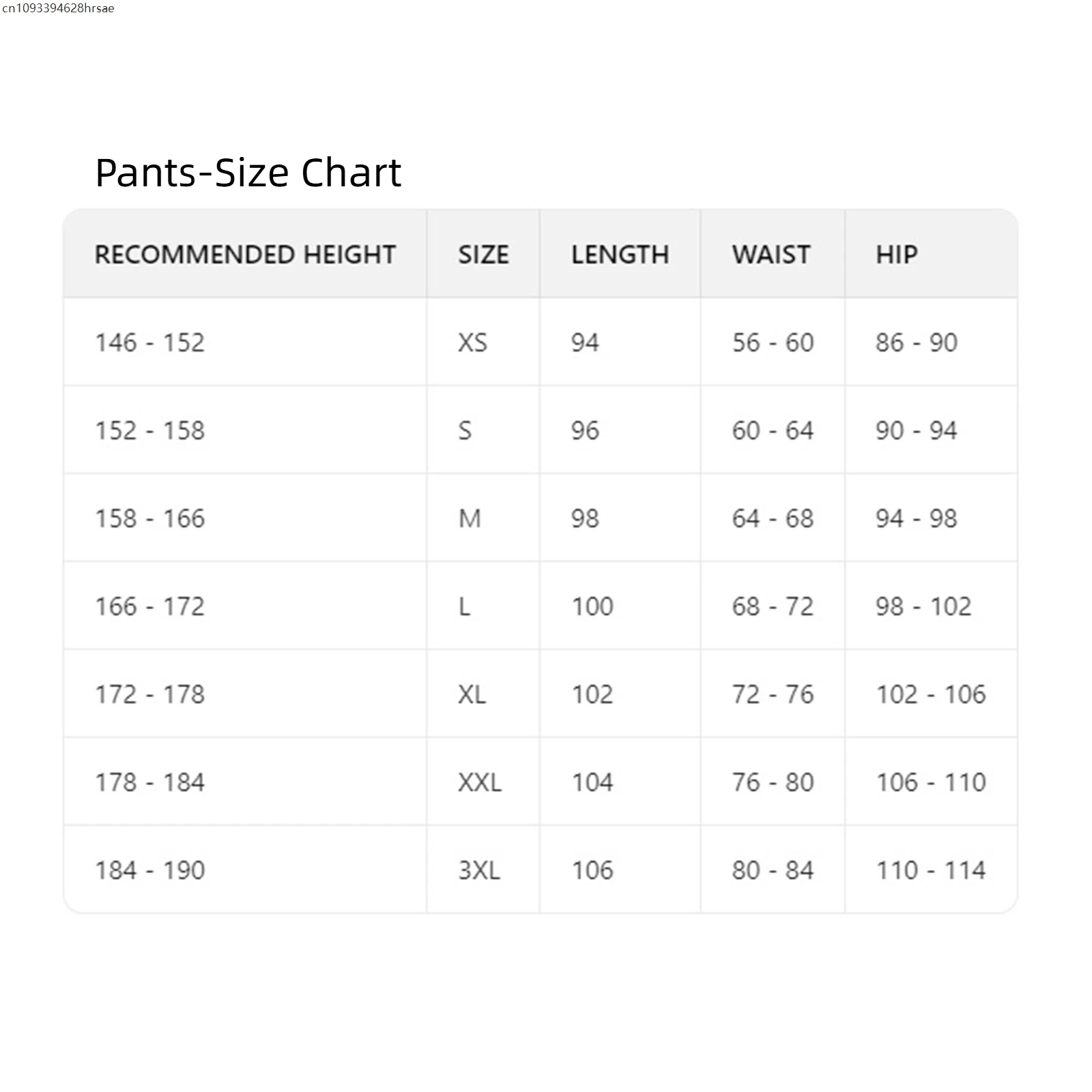The height and width of the screenshot is (1092, 1092).
Task: Click the HIP column header
Action: click(x=897, y=255)
